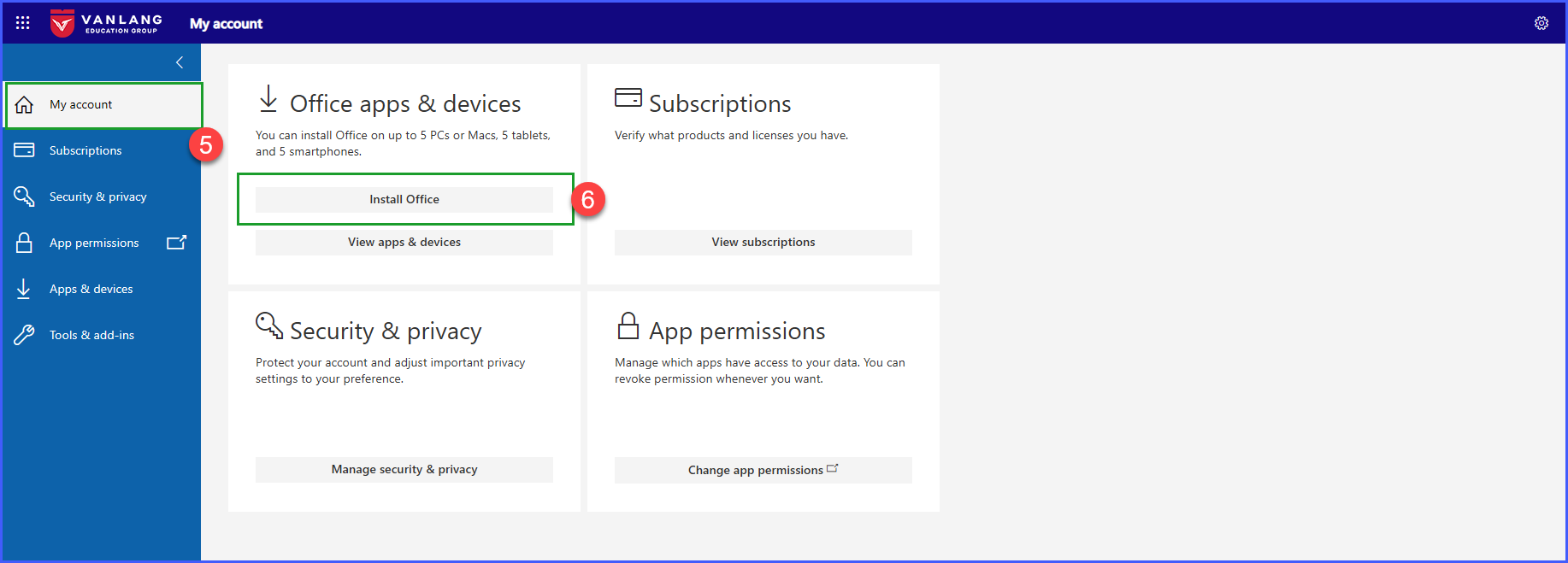Open App permissions in the sidebar
The width and height of the screenshot is (1568, 563).
coord(102,243)
